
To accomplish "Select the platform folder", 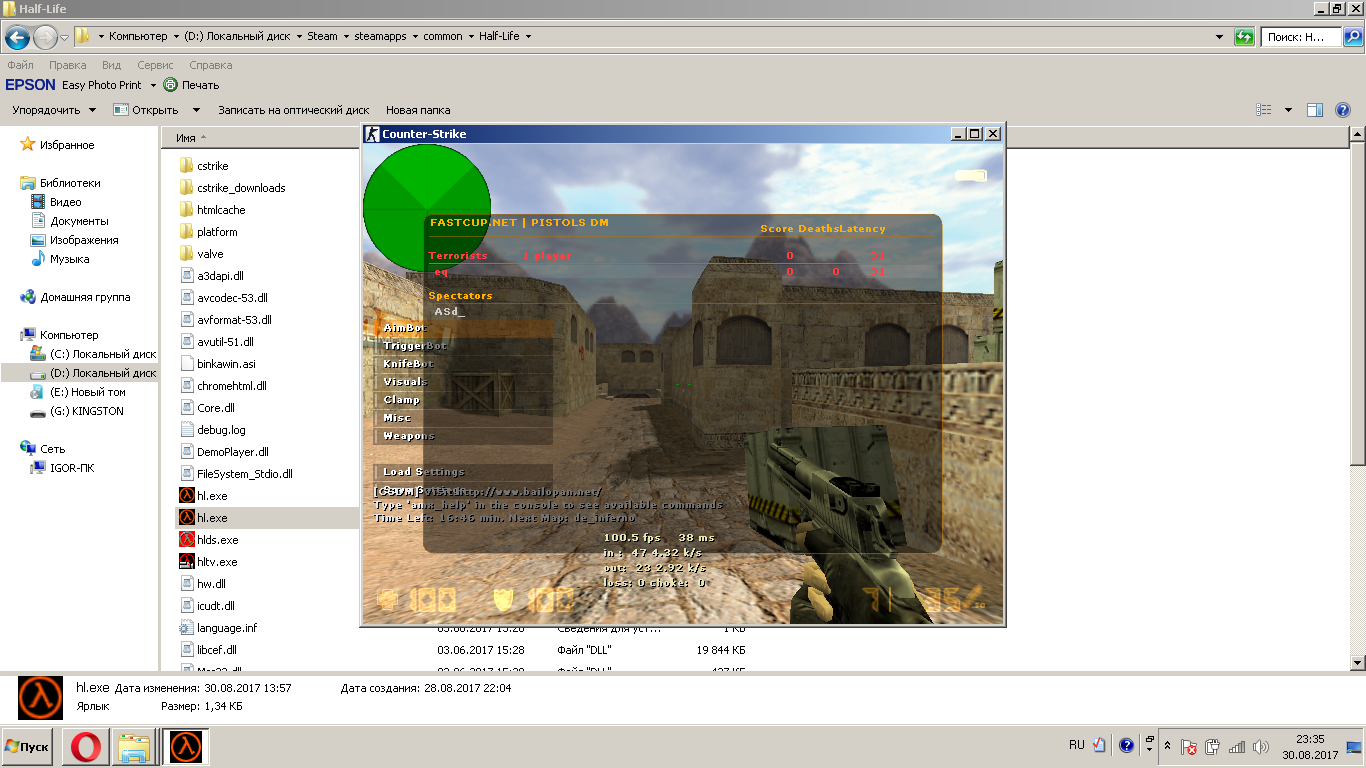I will pos(217,232).
